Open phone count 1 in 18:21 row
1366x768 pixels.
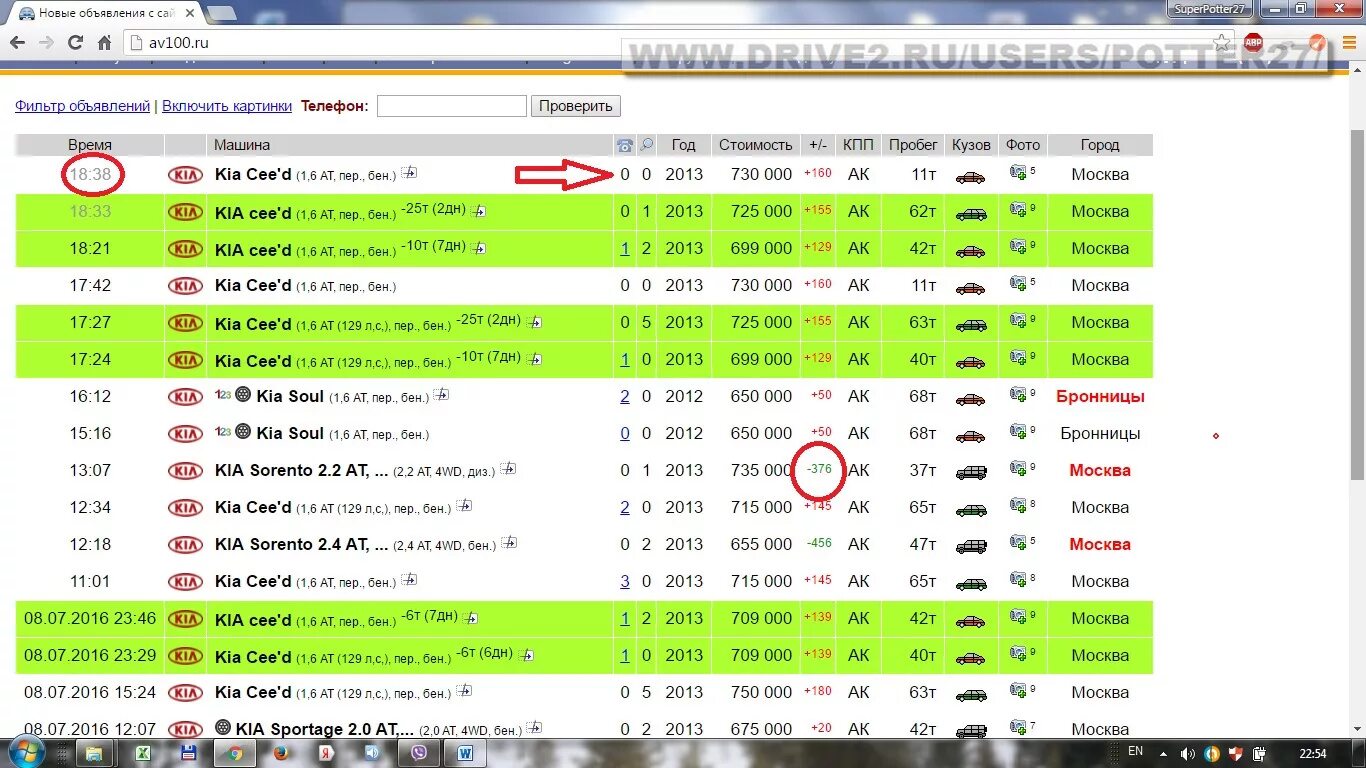pyautogui.click(x=625, y=249)
